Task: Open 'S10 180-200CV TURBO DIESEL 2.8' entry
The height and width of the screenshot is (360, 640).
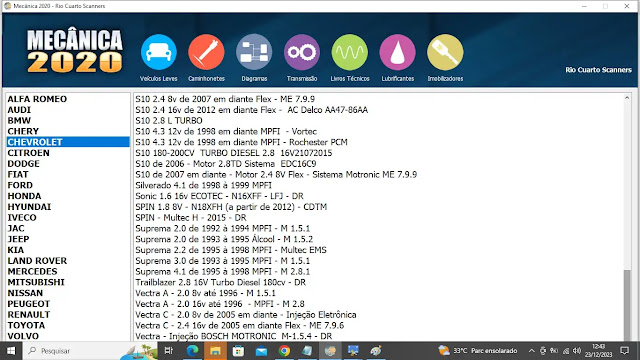Action: point(233,153)
